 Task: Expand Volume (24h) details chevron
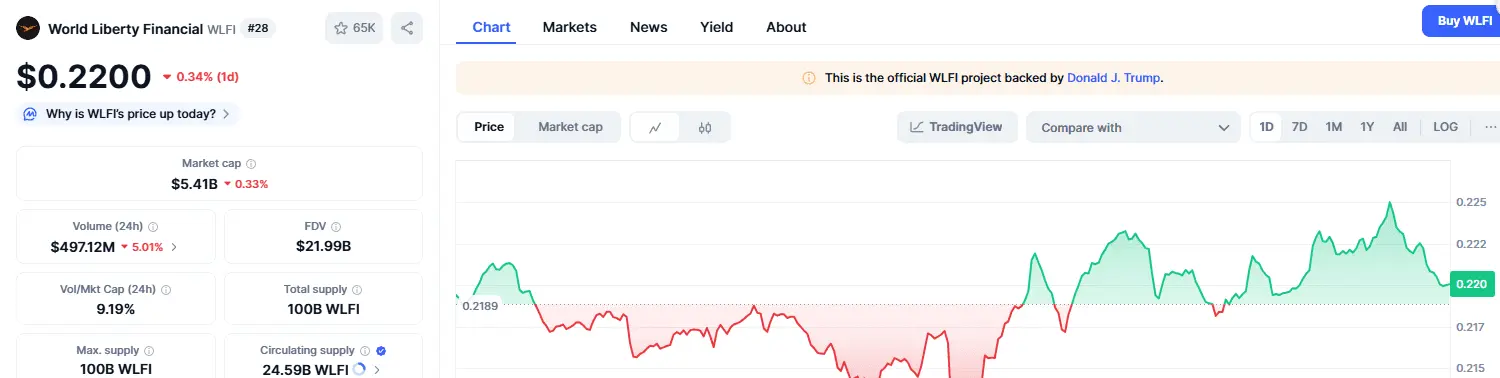(x=174, y=246)
